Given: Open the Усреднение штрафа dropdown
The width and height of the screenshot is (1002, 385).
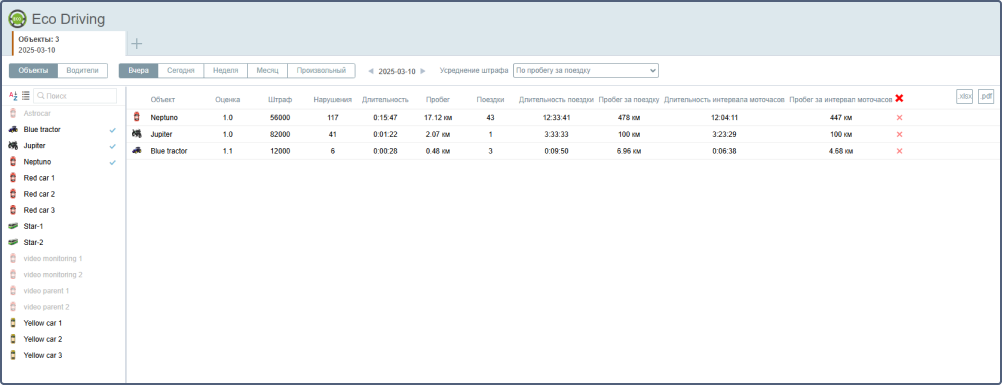Looking at the screenshot, I should (586, 70).
